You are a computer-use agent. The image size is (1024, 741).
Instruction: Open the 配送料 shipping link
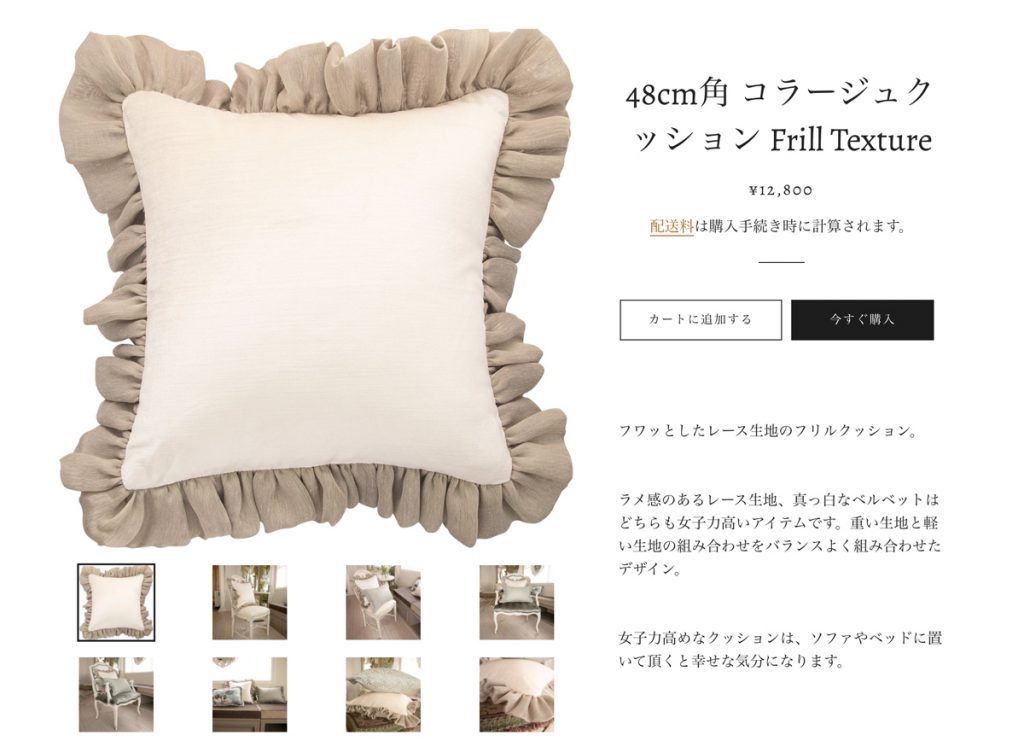671,226
